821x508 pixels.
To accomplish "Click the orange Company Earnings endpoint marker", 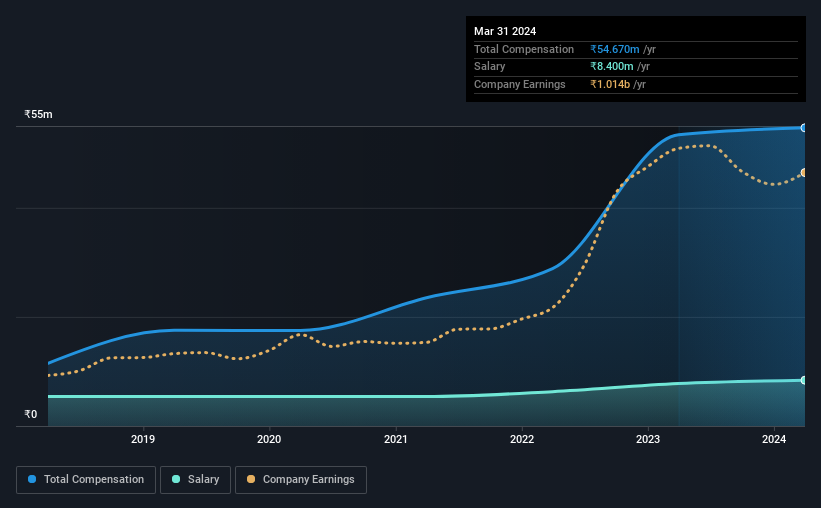I will point(803,173).
